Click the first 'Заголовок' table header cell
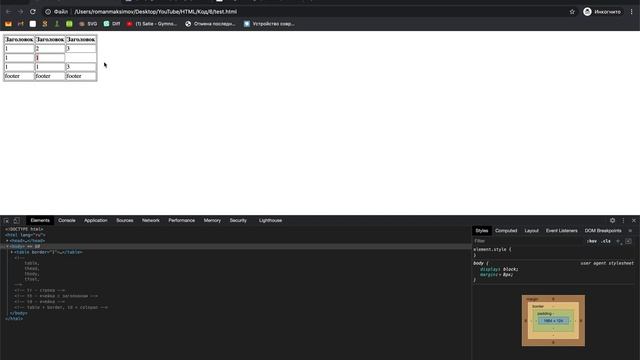The image size is (640, 360). click(x=19, y=40)
